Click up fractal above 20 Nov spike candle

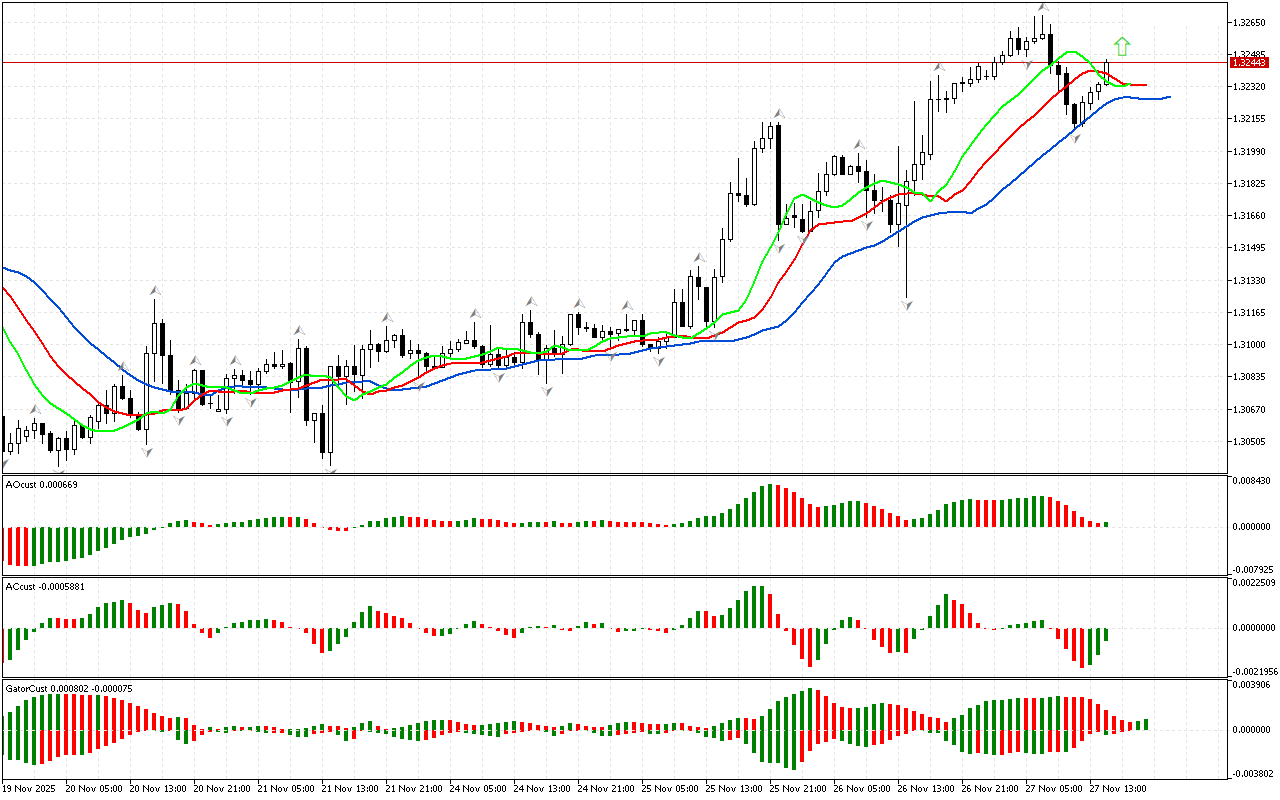(x=155, y=290)
